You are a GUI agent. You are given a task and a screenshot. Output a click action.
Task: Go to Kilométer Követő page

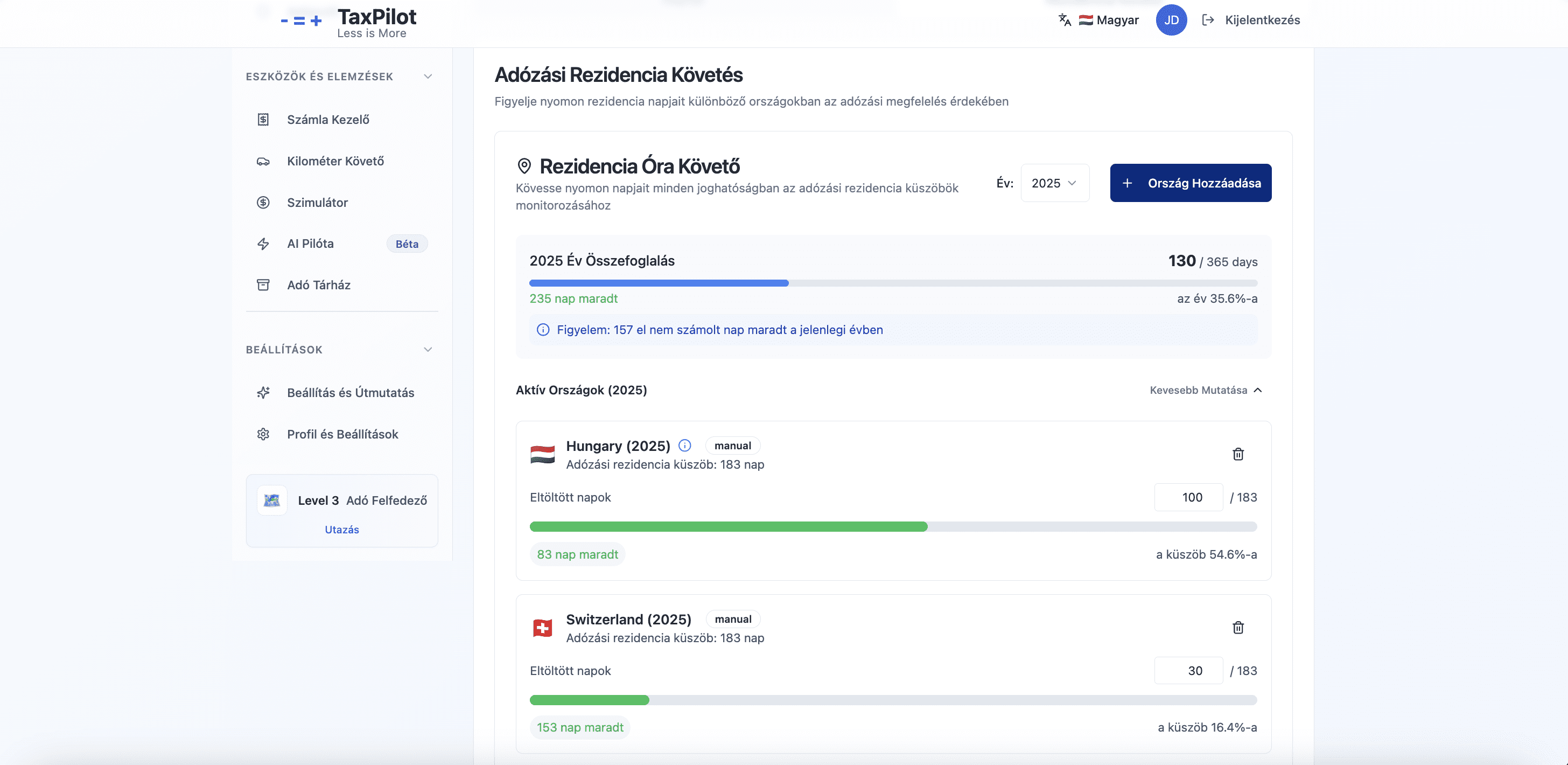click(x=335, y=162)
